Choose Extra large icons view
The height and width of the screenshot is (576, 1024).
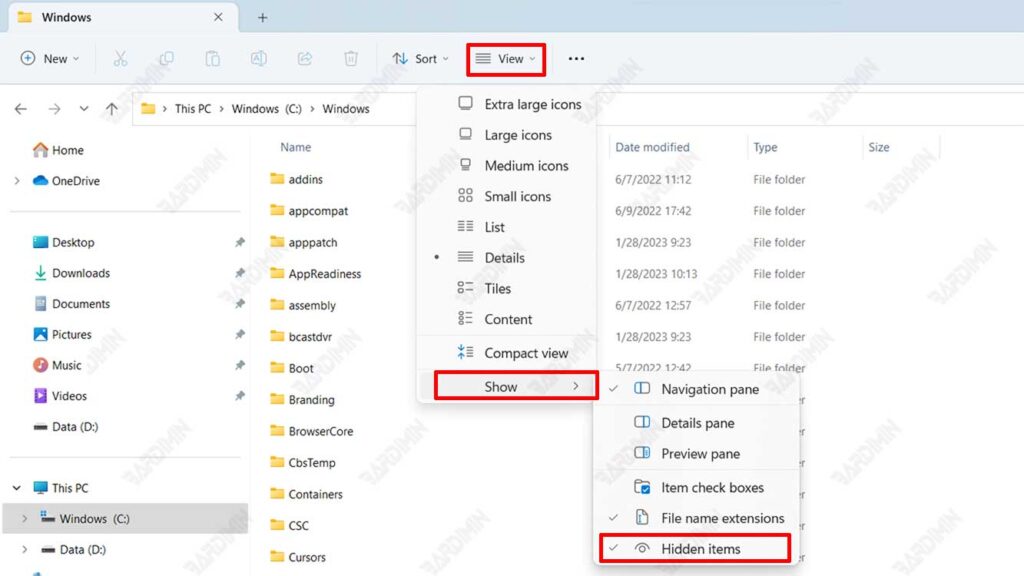click(507, 104)
